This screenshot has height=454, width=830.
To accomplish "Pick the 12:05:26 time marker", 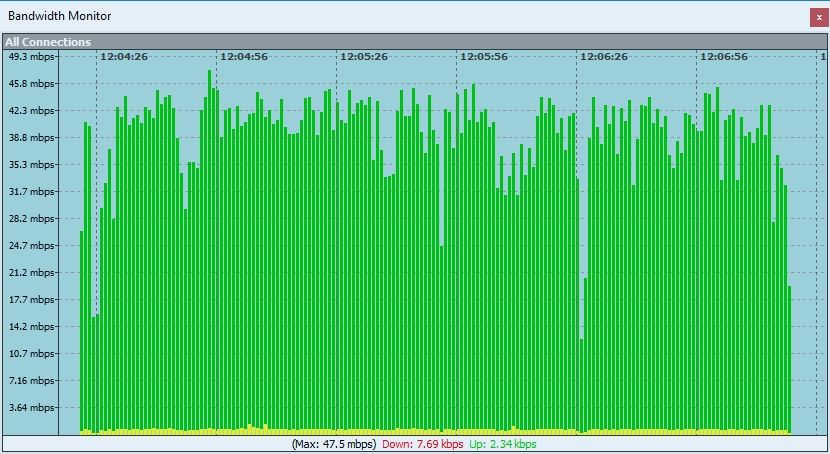I will tap(364, 57).
